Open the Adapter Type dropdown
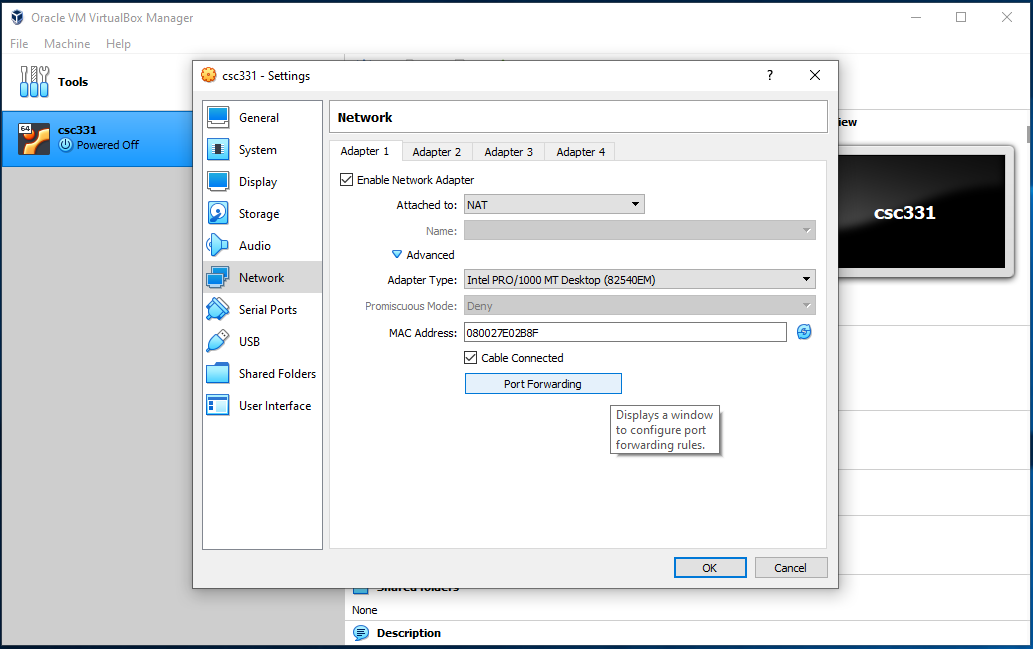Viewport: 1033px width, 649px height. [x=640, y=279]
